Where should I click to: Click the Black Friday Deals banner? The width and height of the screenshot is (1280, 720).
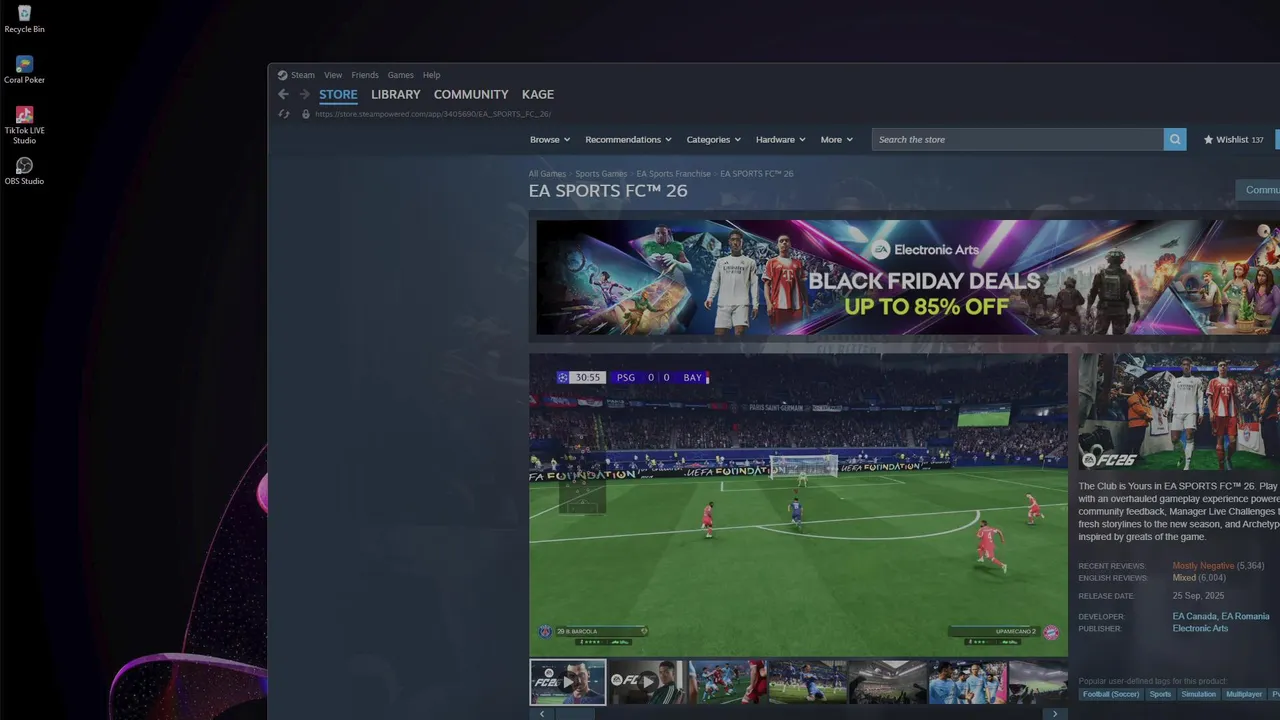coord(908,277)
